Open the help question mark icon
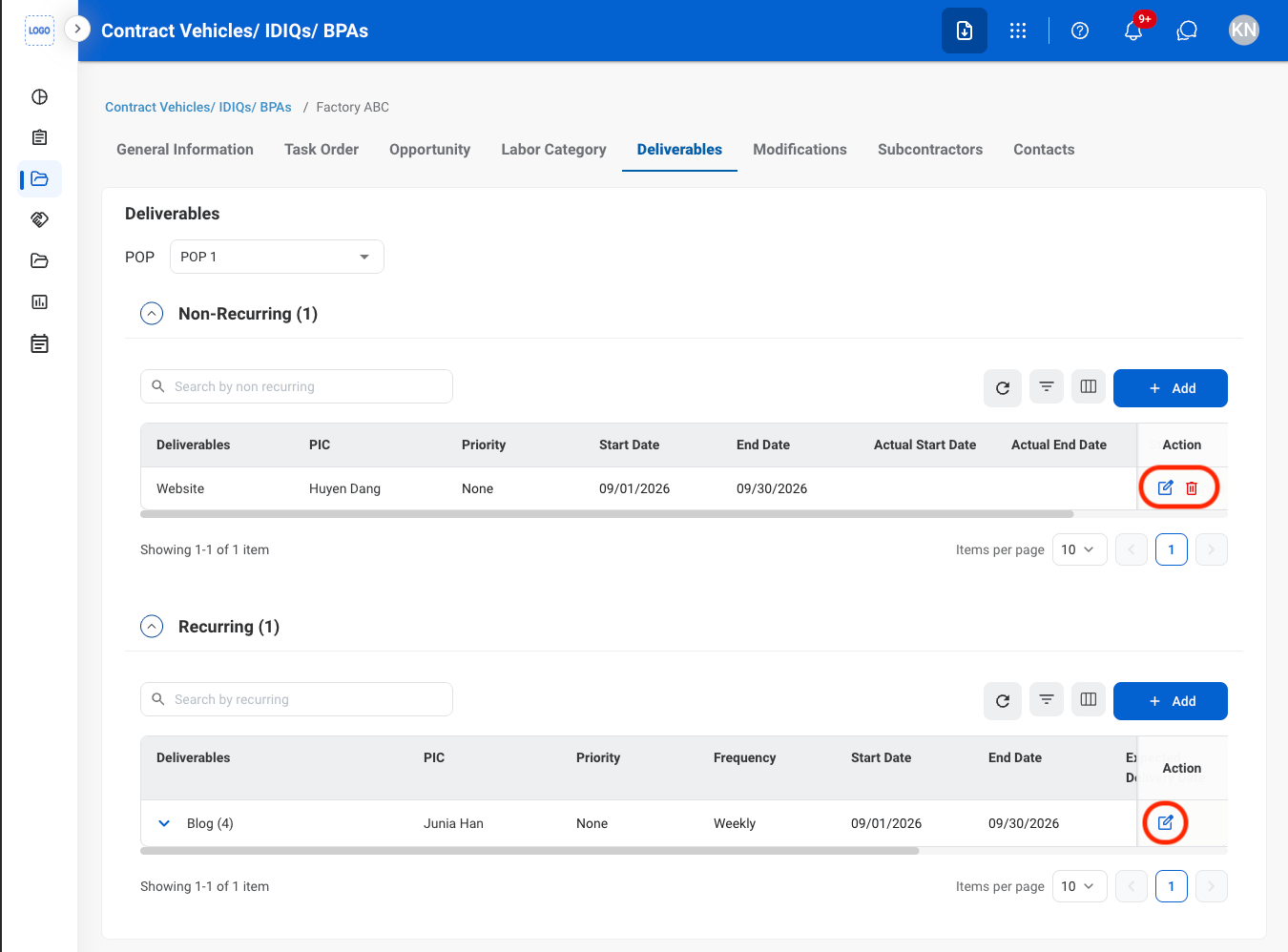Viewport: 1288px width, 952px height. point(1080,31)
